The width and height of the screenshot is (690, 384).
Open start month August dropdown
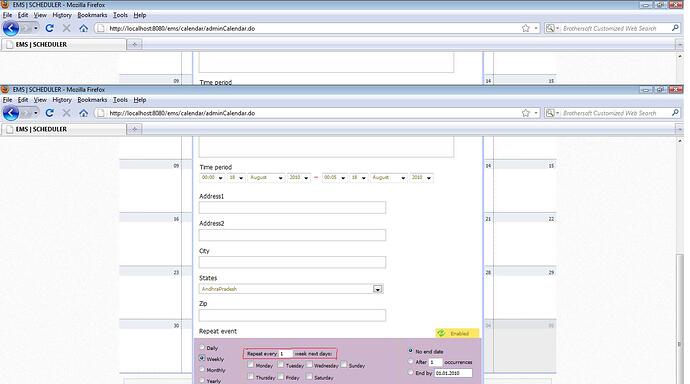[266, 177]
